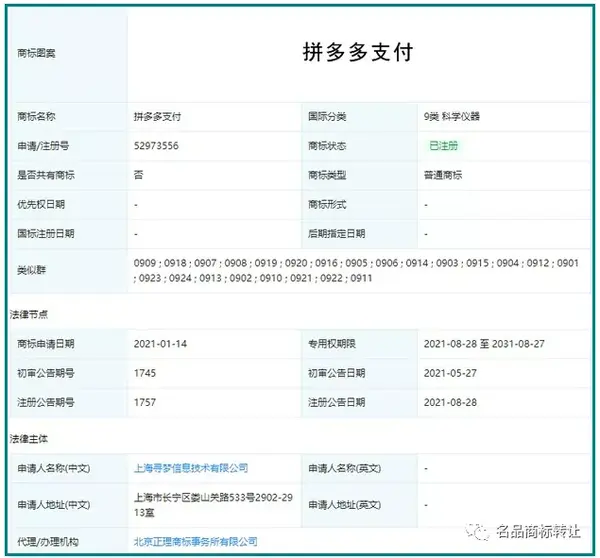This screenshot has width=600, height=558.
Task: Click the 商标名称 label
Action: click(36, 116)
